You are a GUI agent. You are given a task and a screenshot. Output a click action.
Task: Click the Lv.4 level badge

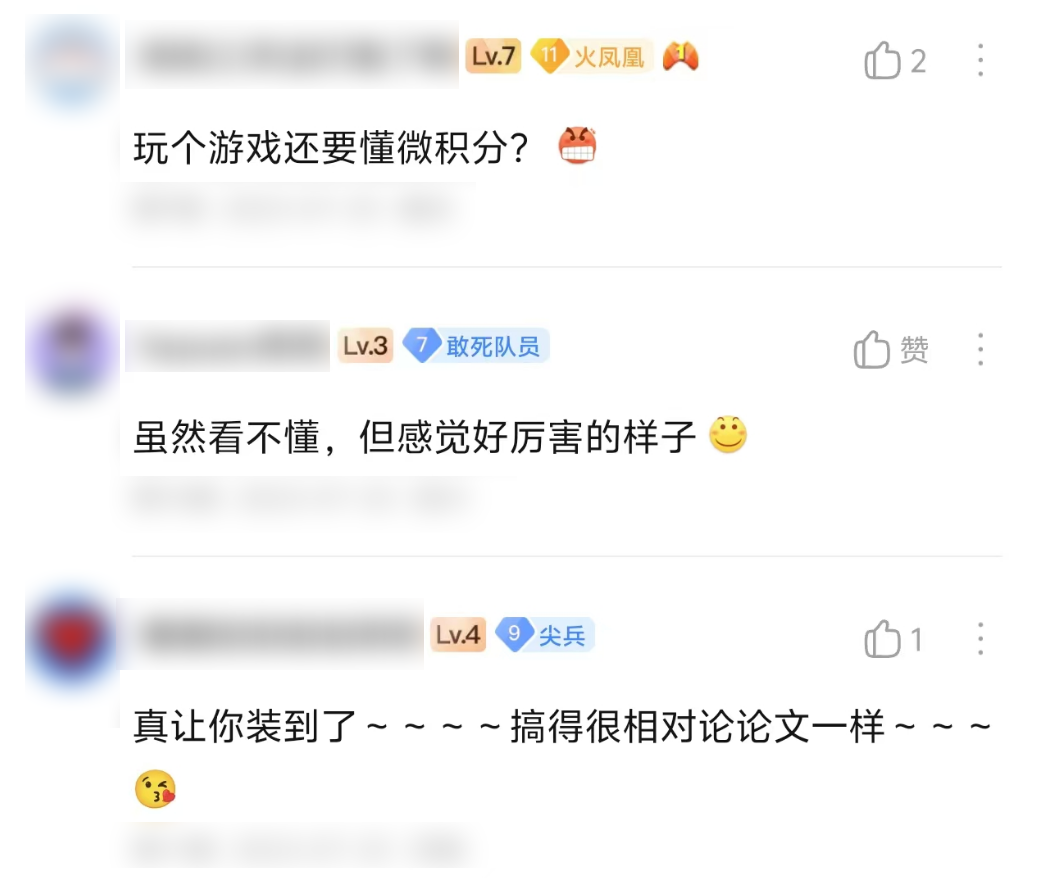(x=458, y=634)
